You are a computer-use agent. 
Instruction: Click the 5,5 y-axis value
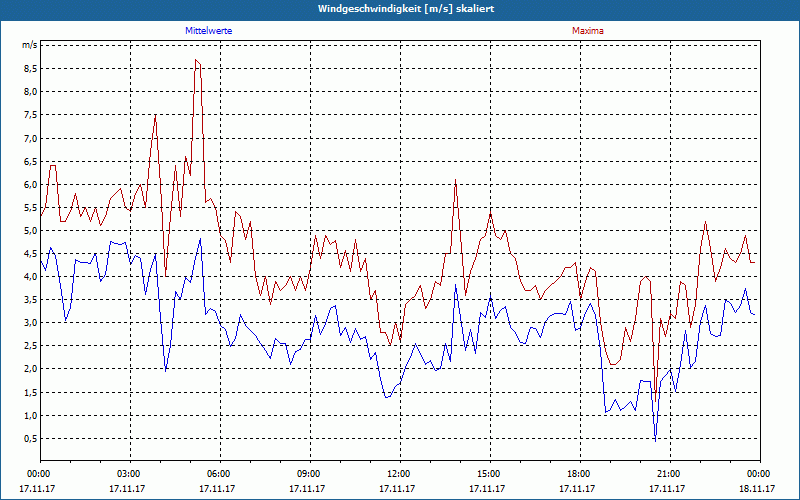(30, 208)
